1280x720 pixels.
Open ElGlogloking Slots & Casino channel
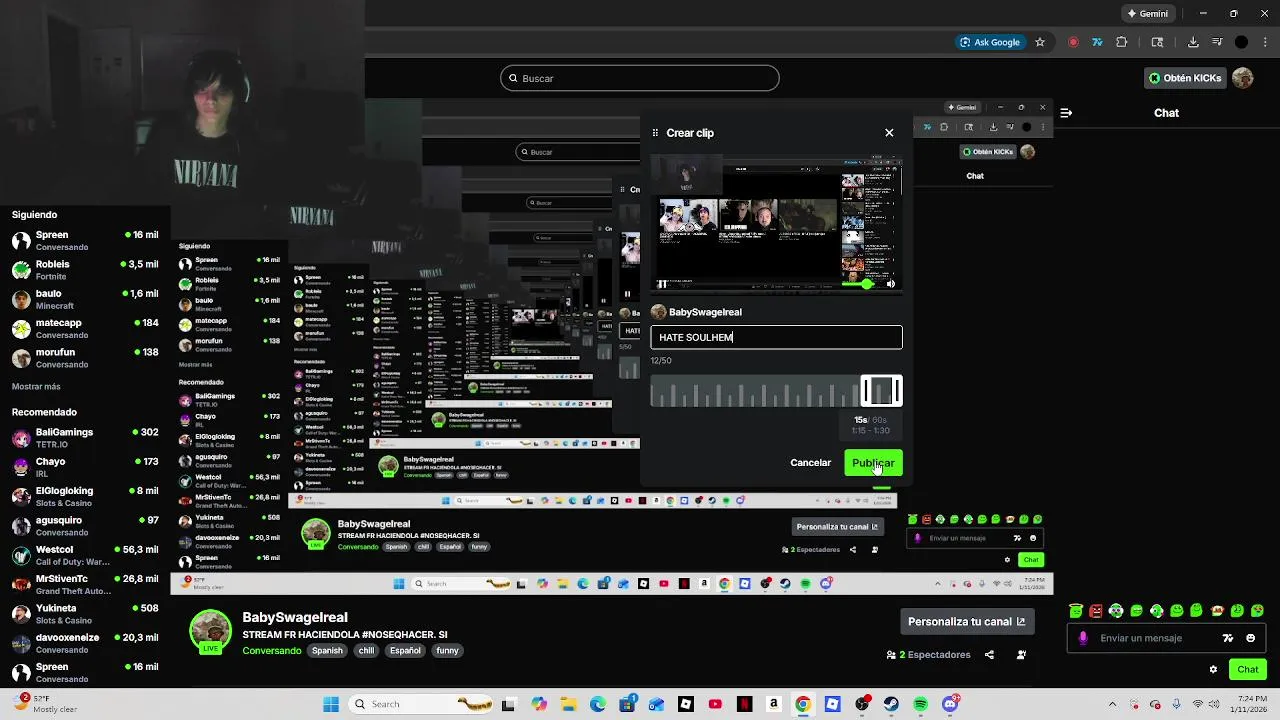pyautogui.click(x=85, y=497)
